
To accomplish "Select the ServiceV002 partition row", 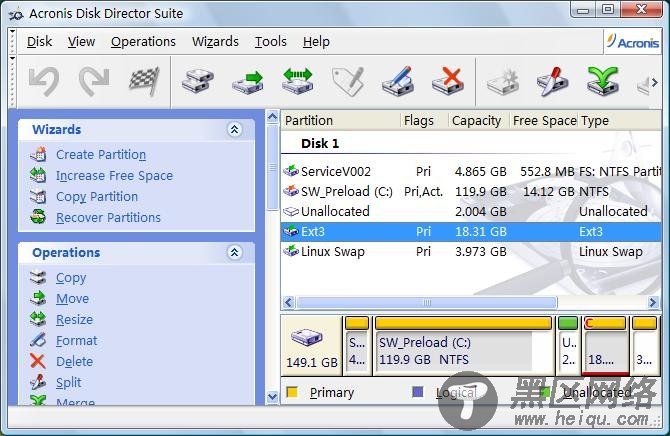I will [x=471, y=171].
